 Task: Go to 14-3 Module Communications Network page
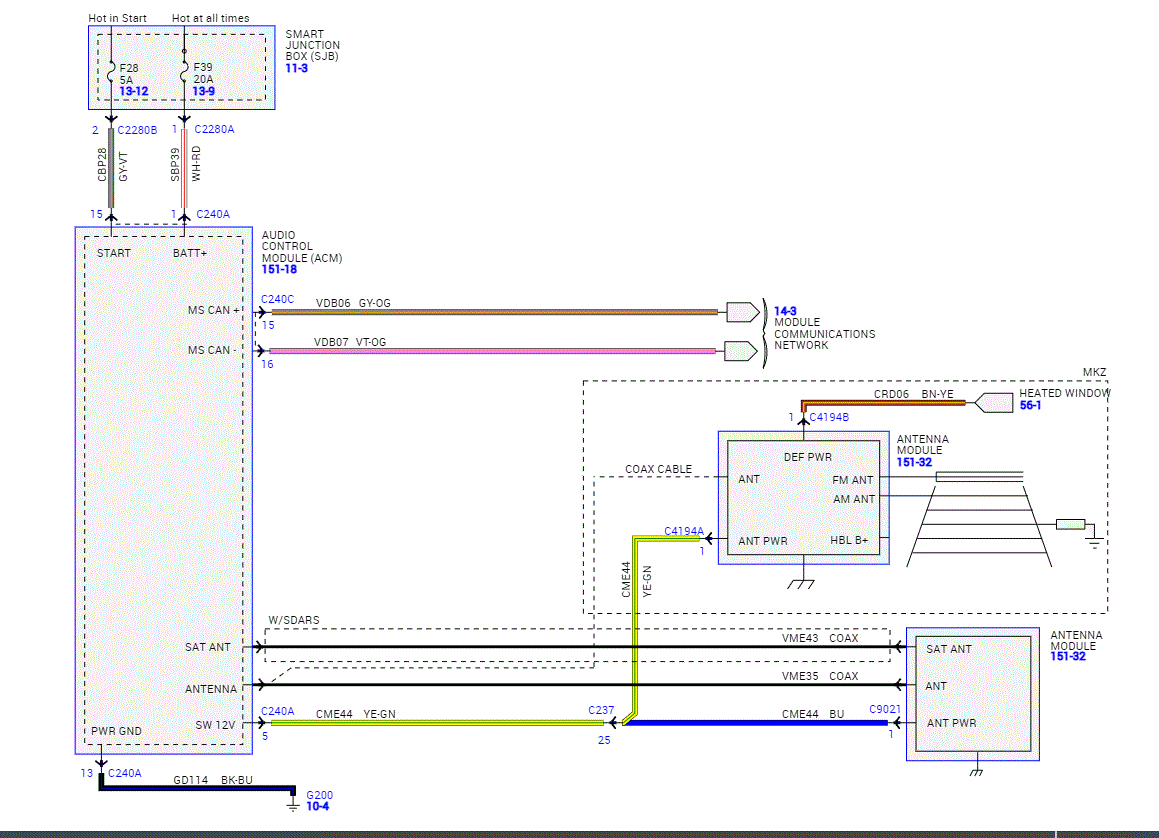point(785,312)
